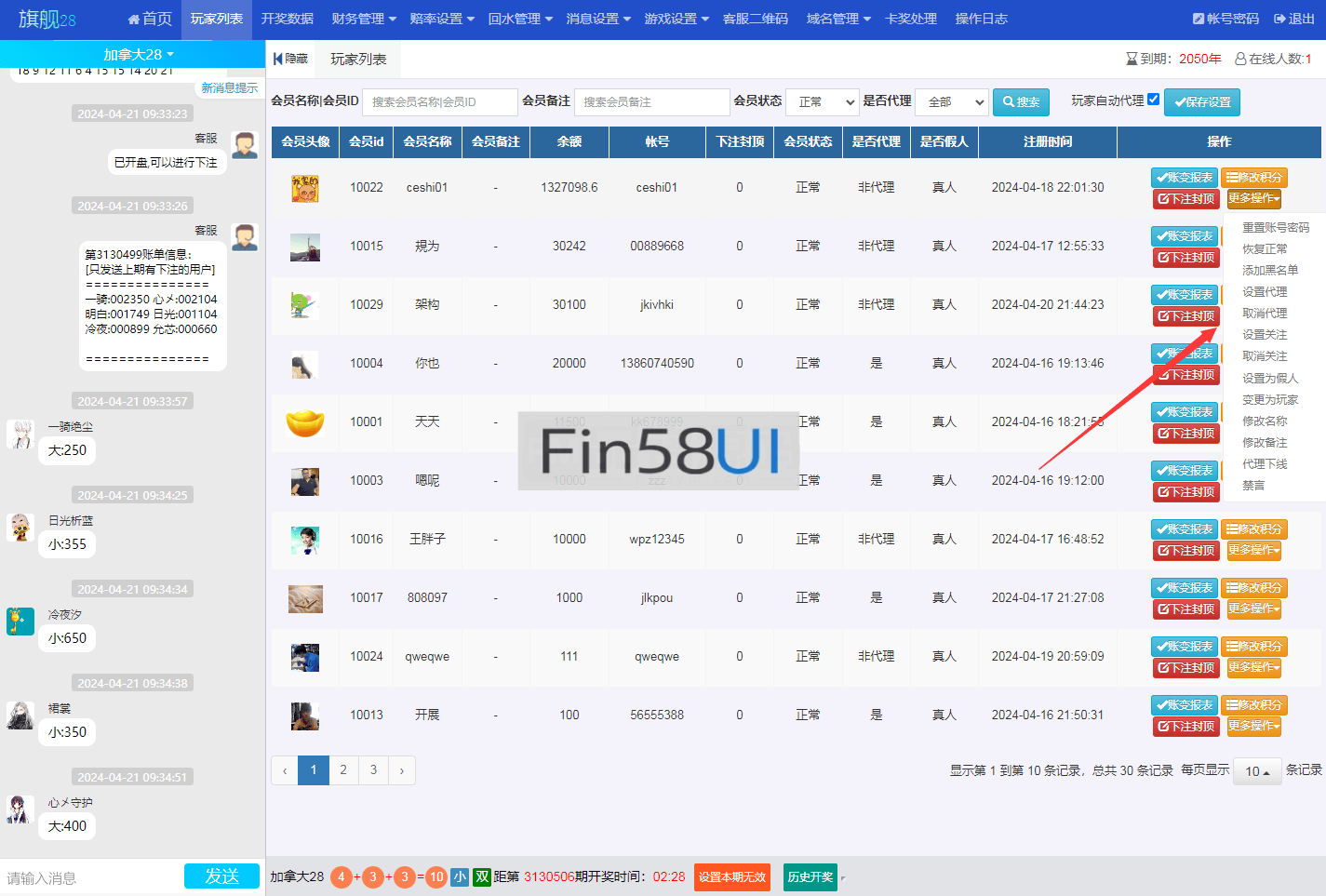Expand the 加拿大28 game selector

(x=138, y=55)
